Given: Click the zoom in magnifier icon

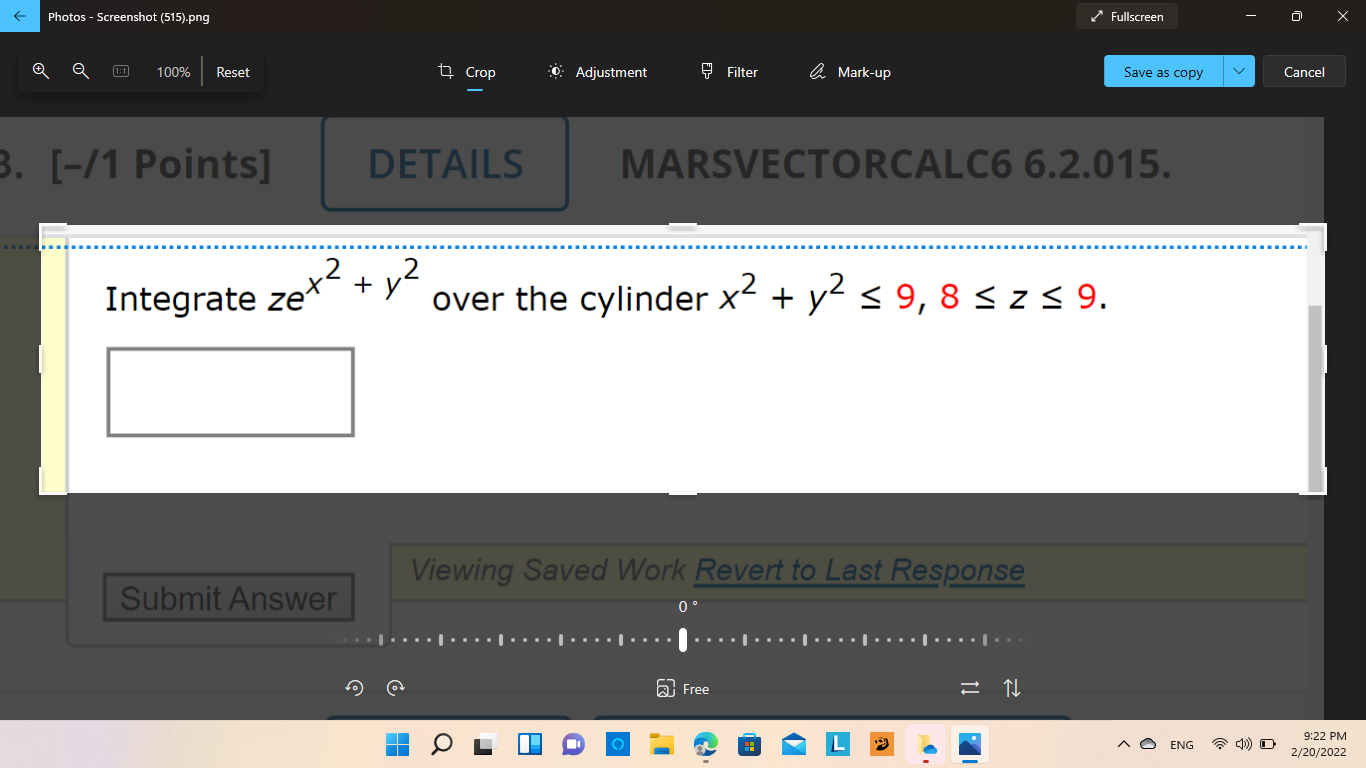Looking at the screenshot, I should tap(40, 71).
